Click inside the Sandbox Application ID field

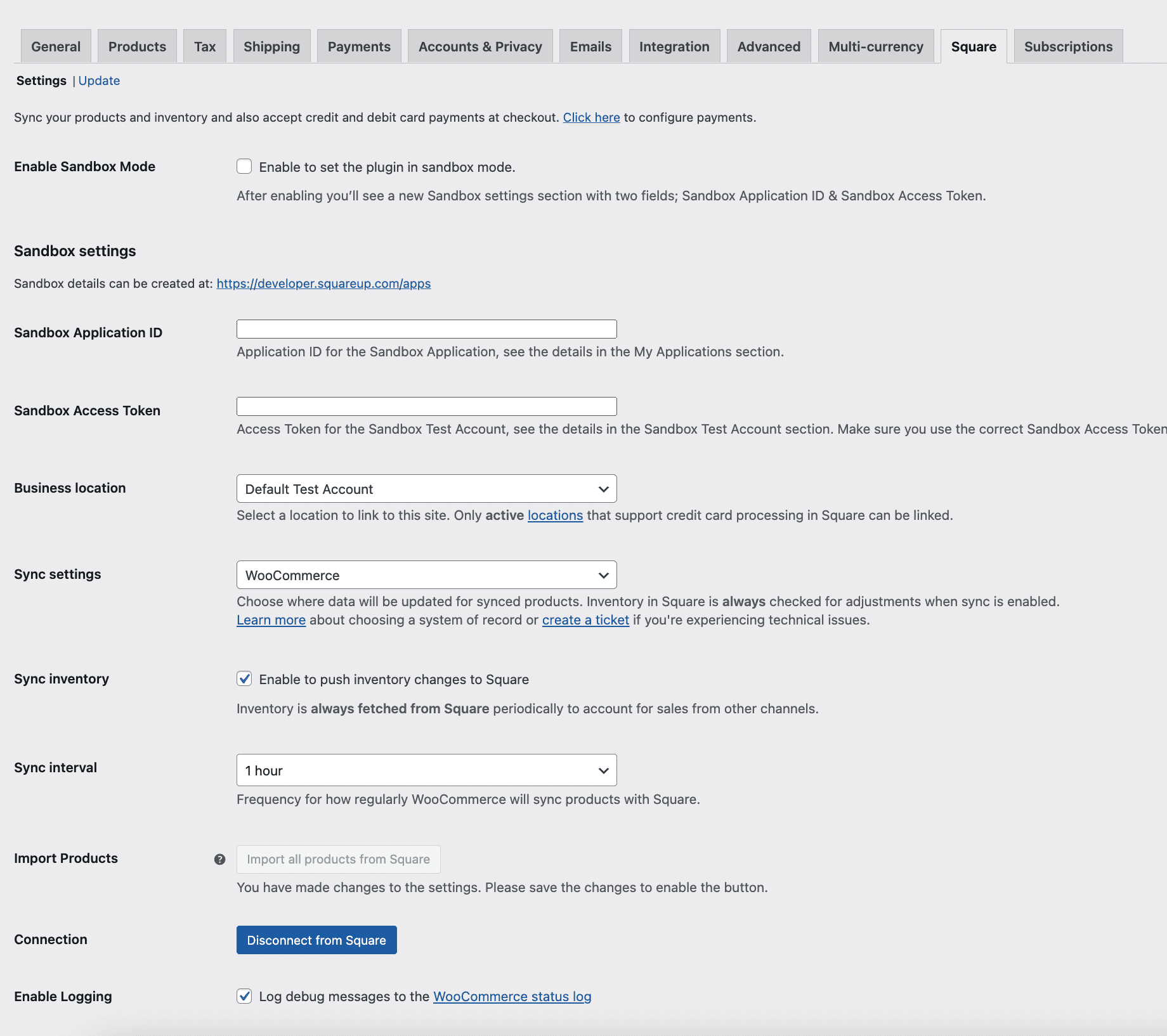pyautogui.click(x=426, y=328)
